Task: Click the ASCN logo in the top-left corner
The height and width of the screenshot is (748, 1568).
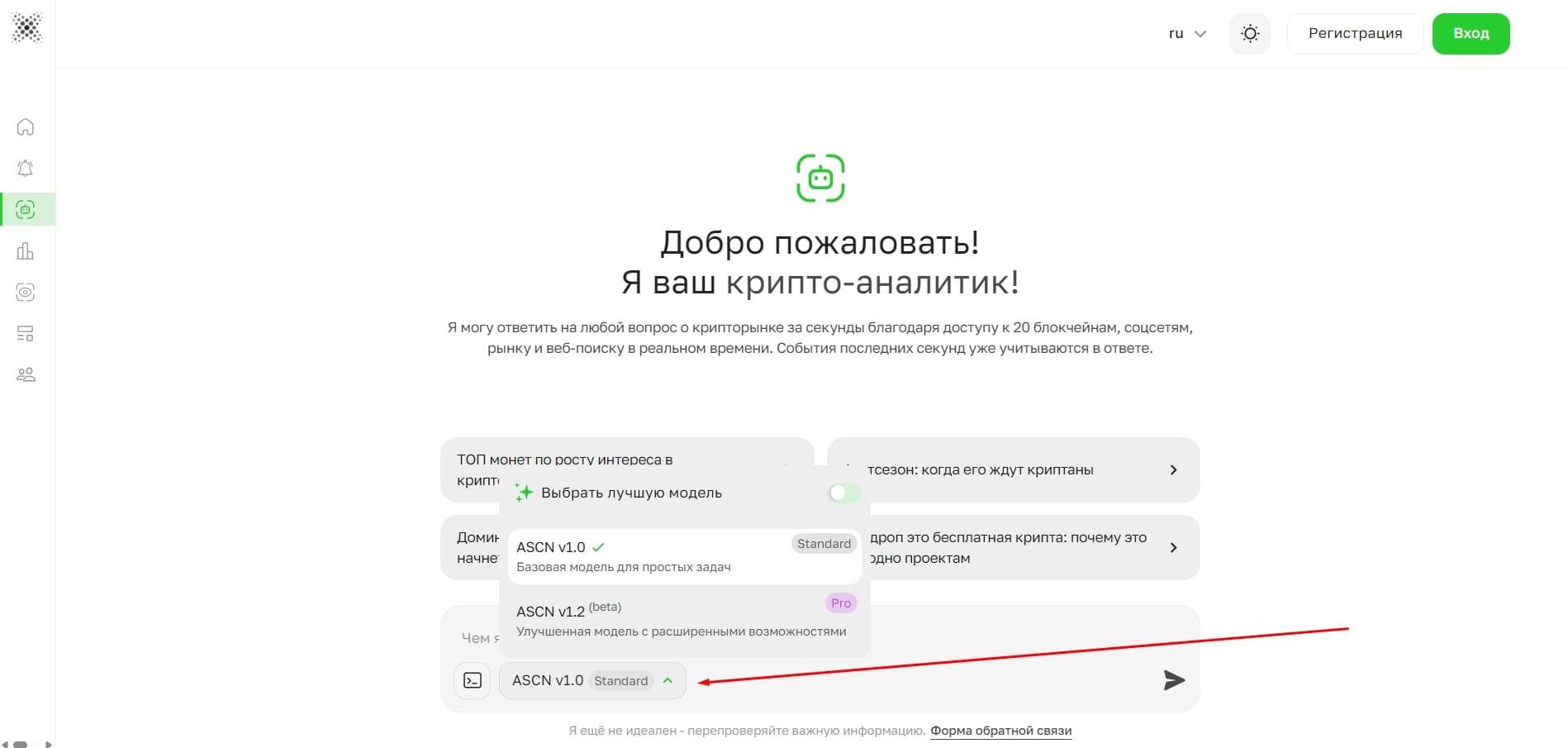Action: pyautogui.click(x=26, y=28)
